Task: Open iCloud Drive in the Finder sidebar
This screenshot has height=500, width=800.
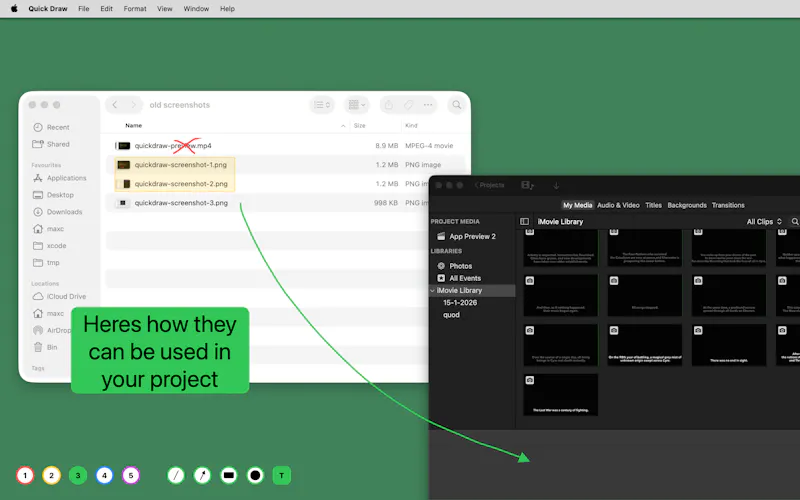Action: pos(59,296)
